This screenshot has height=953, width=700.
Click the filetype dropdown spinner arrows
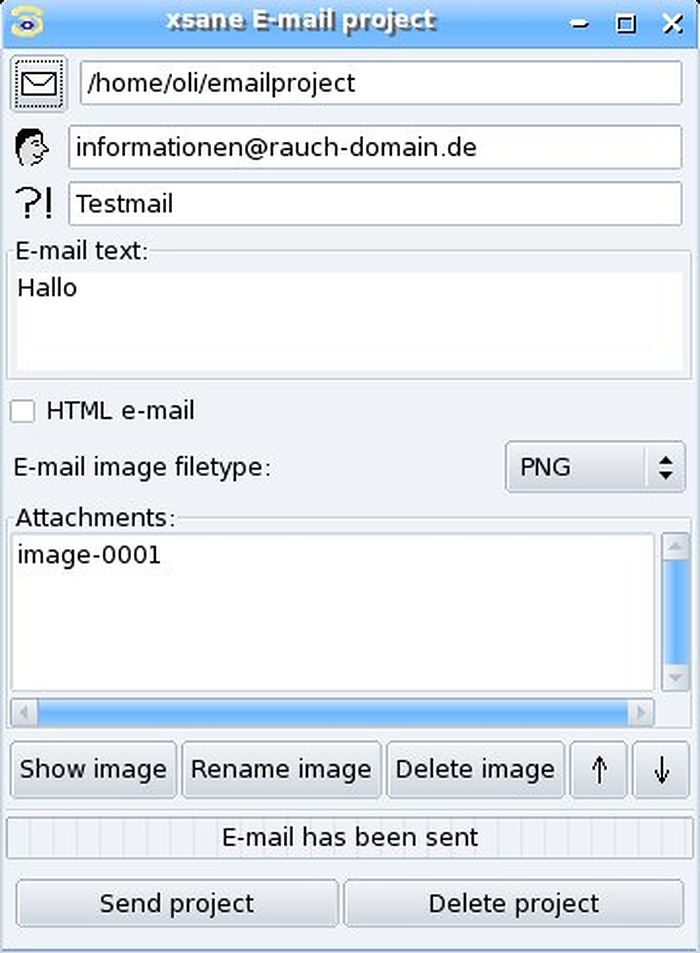666,467
